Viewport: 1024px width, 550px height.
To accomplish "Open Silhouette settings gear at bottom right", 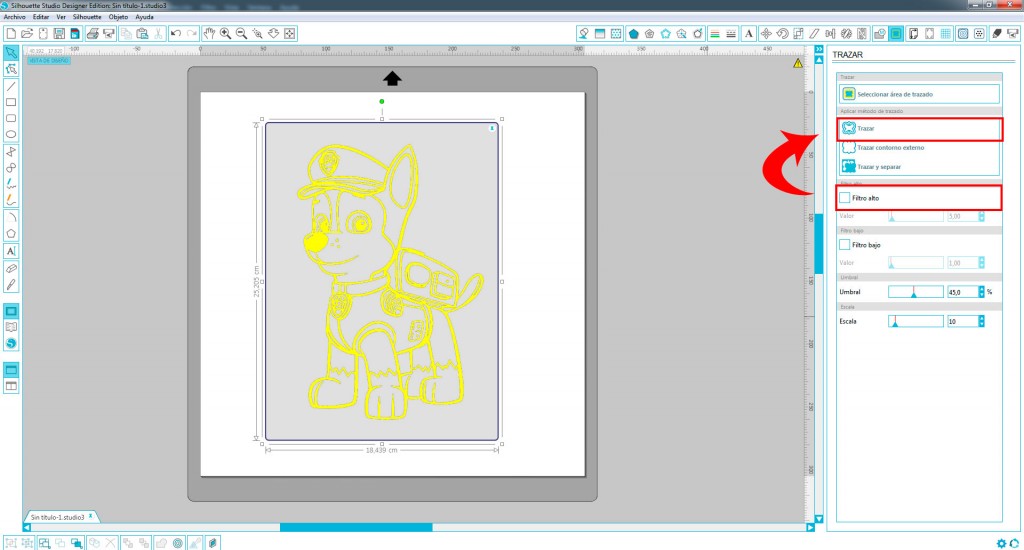I will point(1001,543).
